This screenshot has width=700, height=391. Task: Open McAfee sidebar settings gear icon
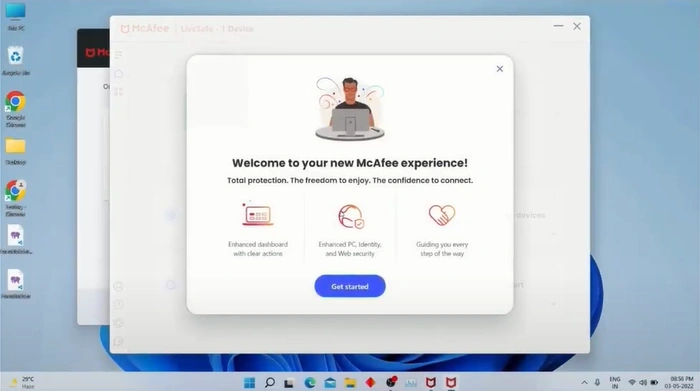(x=118, y=323)
